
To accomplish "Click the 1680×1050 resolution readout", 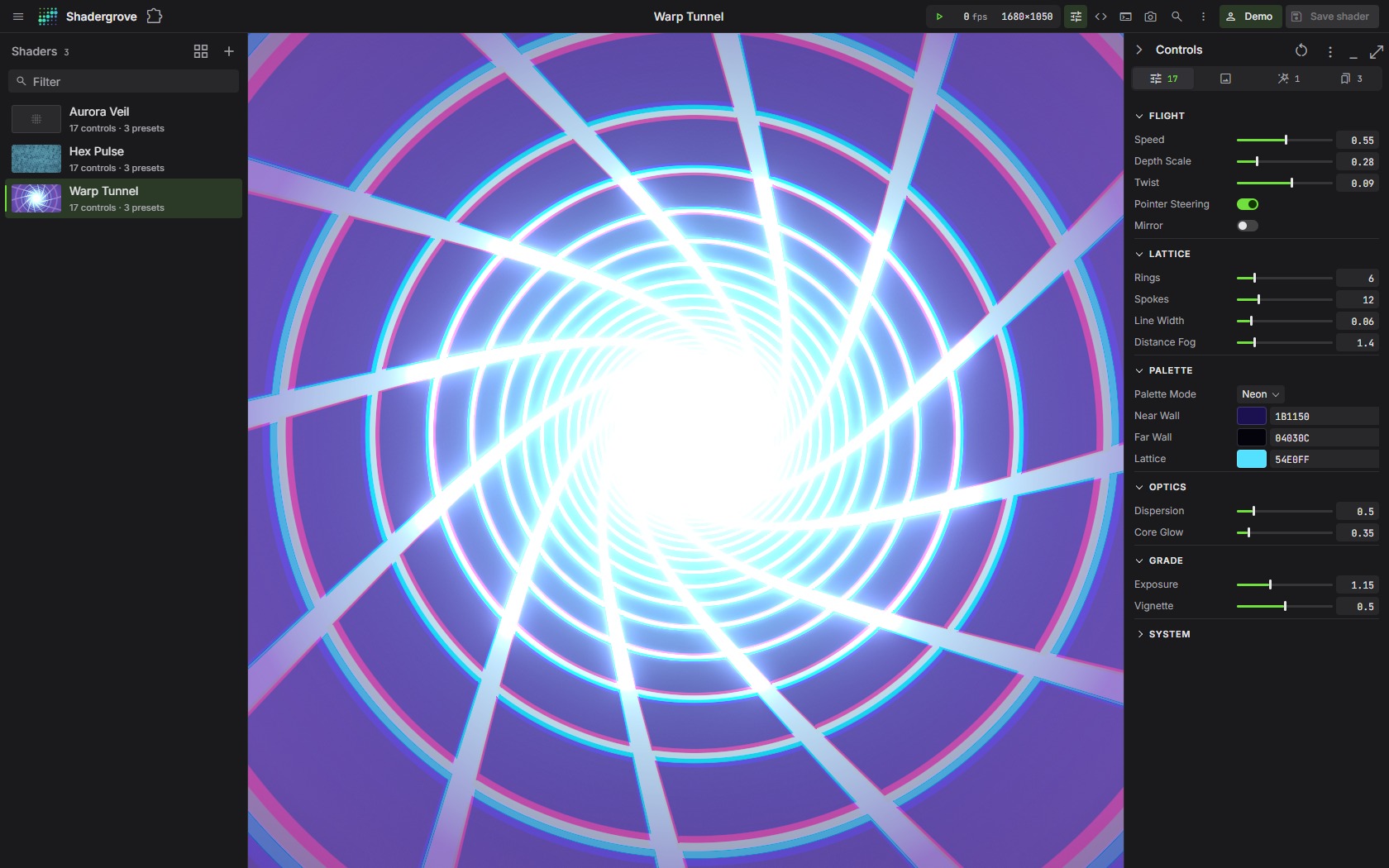I will coord(1027,17).
